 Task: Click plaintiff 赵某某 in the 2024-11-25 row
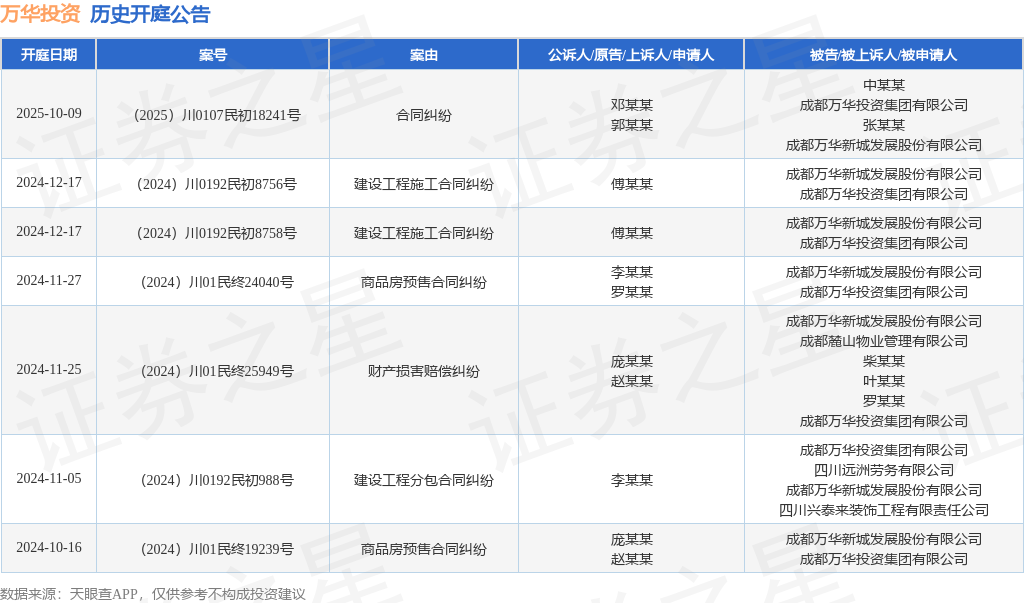point(632,381)
